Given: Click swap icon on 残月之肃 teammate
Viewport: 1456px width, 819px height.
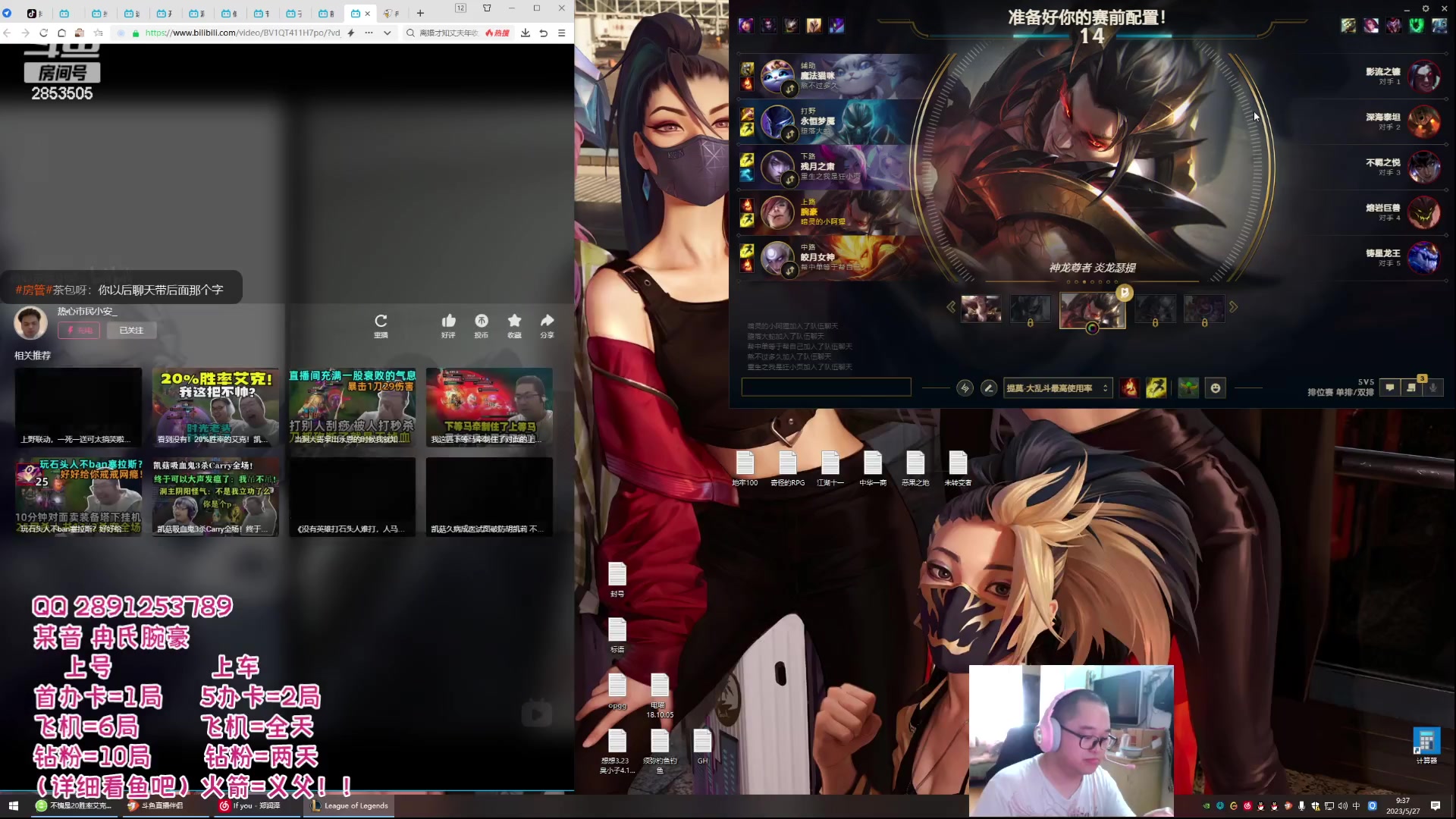Looking at the screenshot, I should coord(790,180).
